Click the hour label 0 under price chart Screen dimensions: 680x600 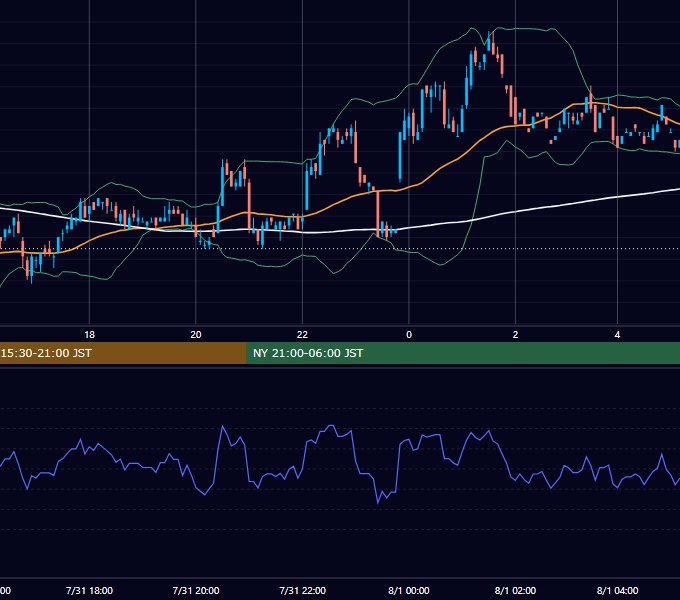(x=409, y=335)
